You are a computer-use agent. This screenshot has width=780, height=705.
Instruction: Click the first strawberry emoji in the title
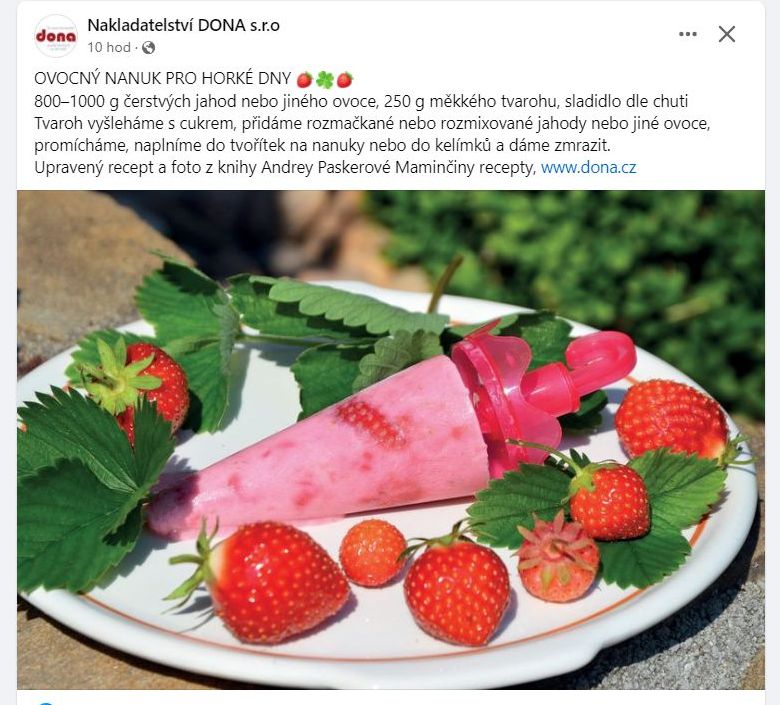(x=304, y=79)
